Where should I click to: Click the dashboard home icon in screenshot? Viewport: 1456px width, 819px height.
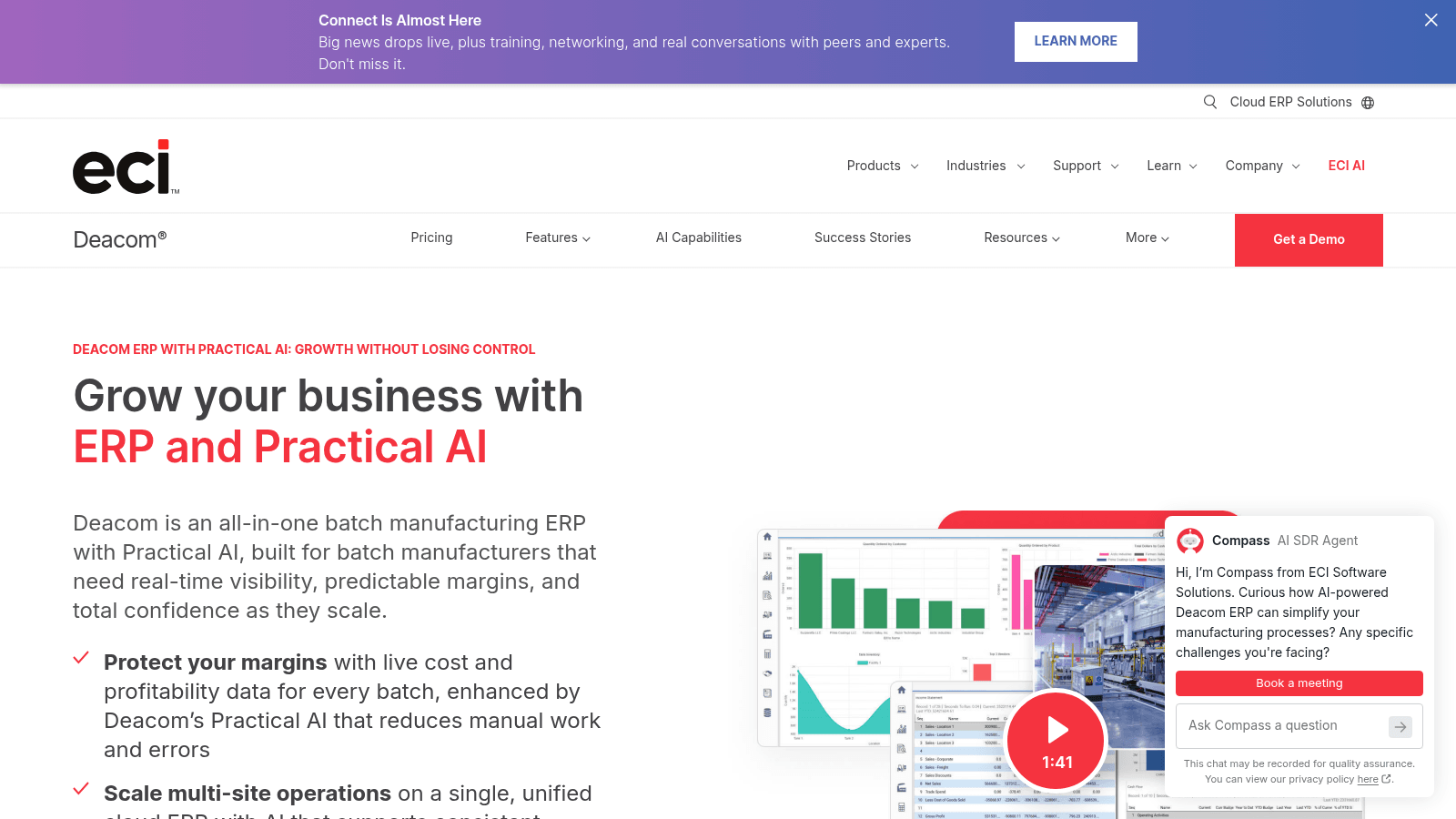tap(767, 537)
